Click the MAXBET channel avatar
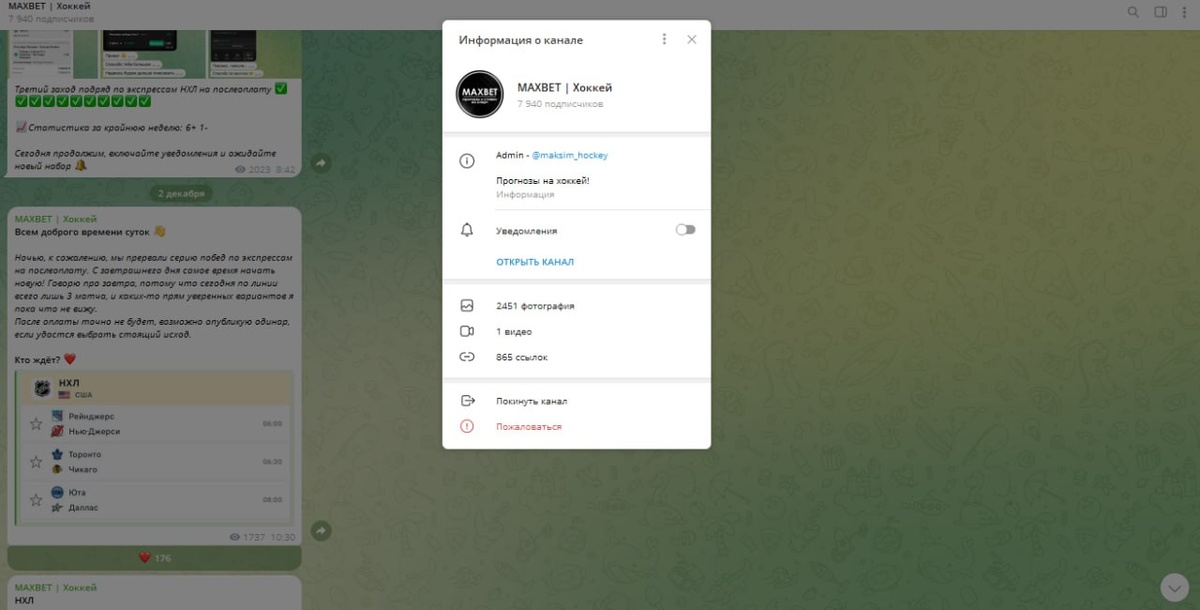The height and width of the screenshot is (610, 1200). [x=479, y=95]
